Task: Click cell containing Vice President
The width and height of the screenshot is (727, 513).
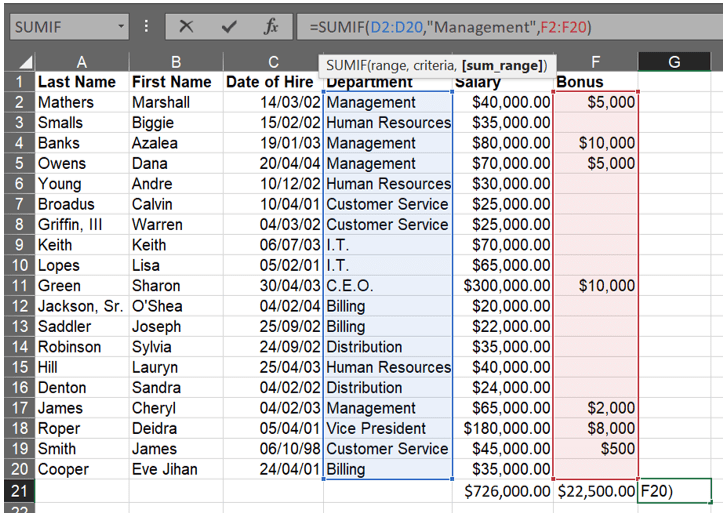Action: 388,428
